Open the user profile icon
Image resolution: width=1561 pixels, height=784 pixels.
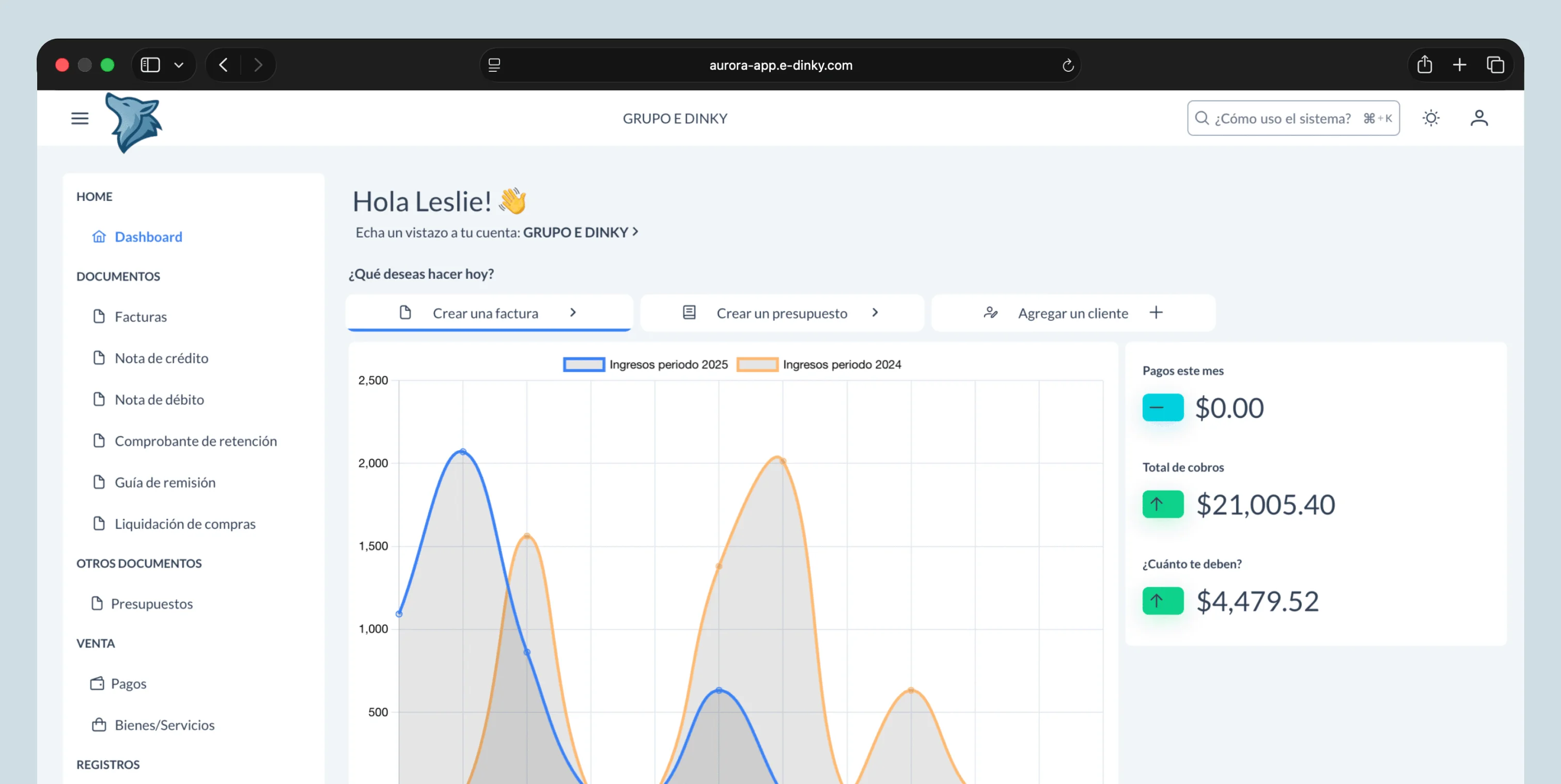click(1479, 118)
